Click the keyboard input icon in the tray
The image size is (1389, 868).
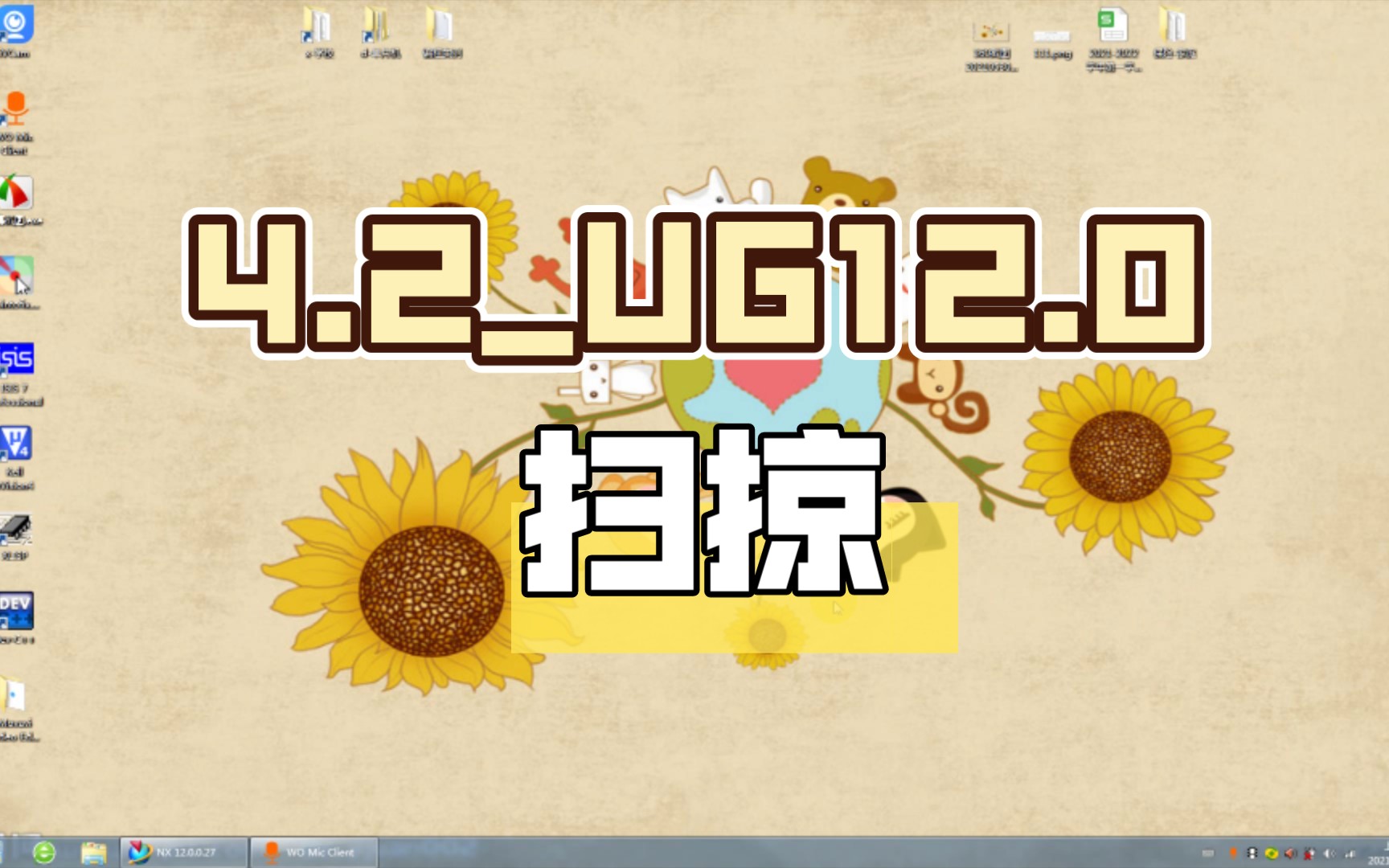[1209, 854]
